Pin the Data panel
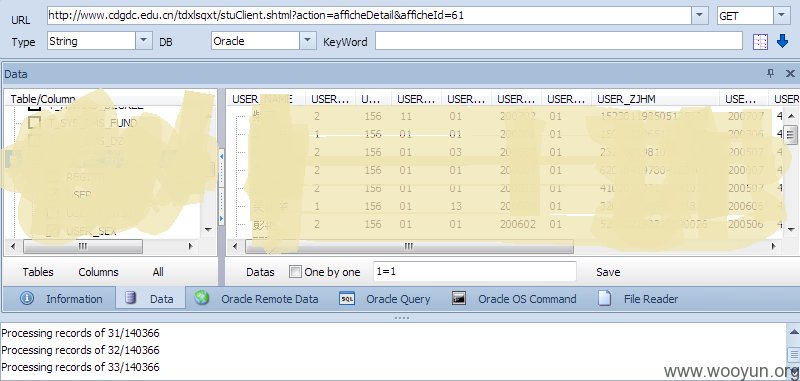Screen dimensions: 800x381 [x=770, y=73]
